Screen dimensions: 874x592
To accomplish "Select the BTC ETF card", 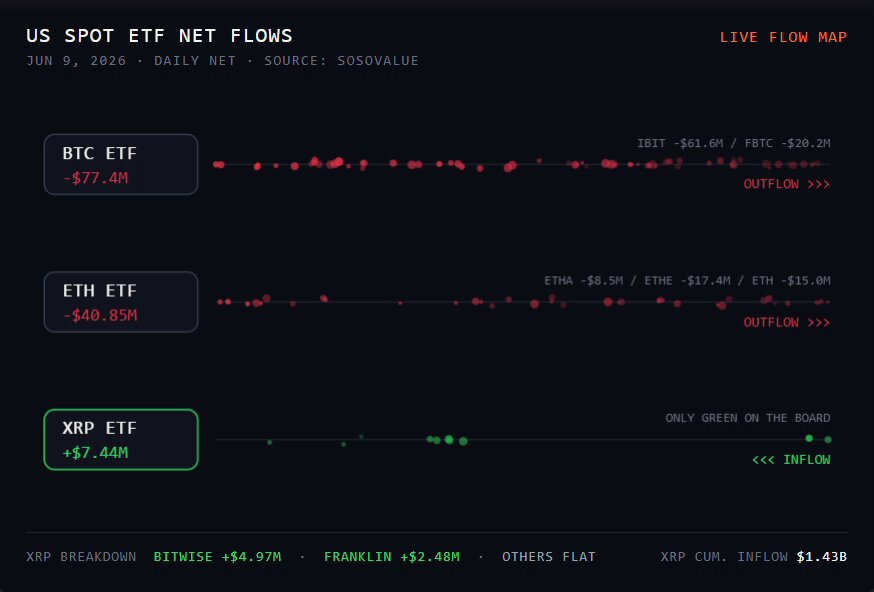I will 121,164.
